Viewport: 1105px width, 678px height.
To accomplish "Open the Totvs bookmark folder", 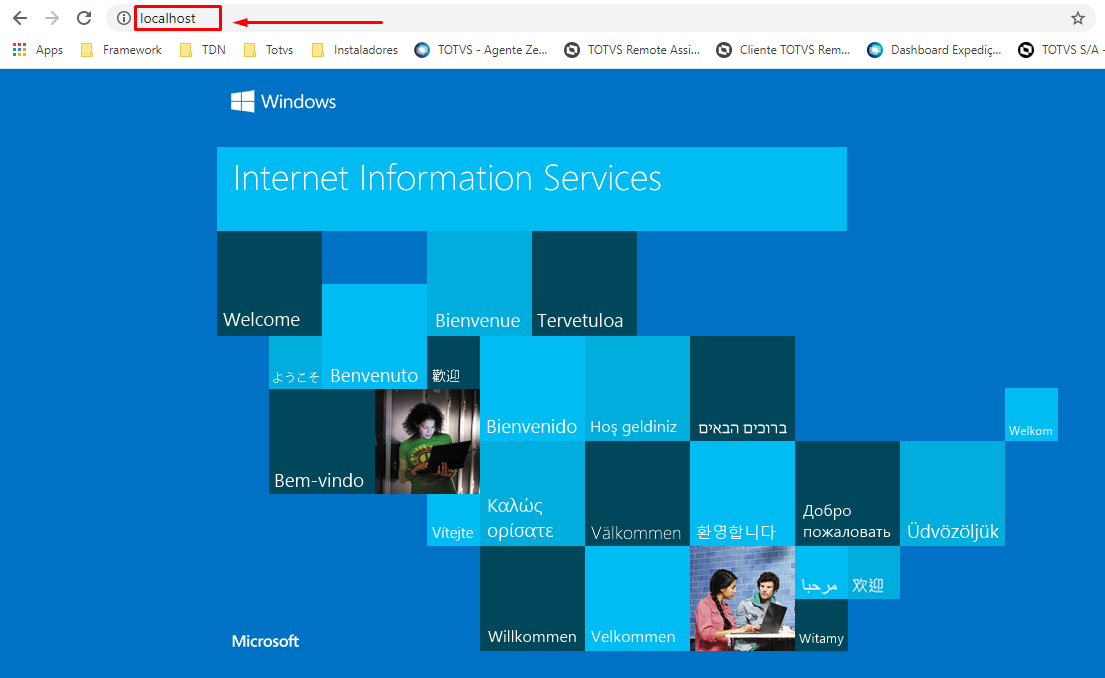I will (268, 50).
